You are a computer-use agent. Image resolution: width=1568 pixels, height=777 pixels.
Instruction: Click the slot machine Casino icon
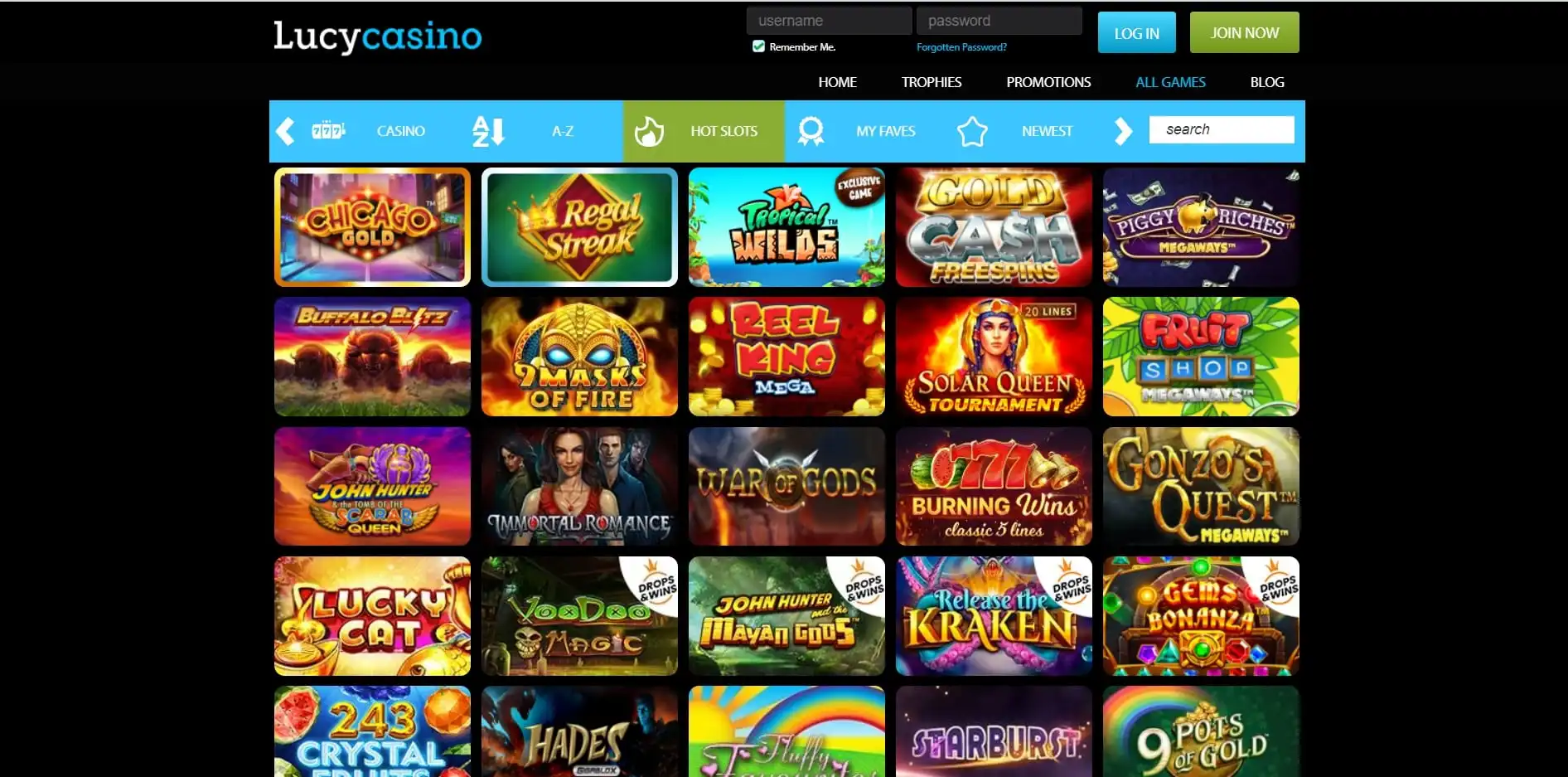[328, 130]
